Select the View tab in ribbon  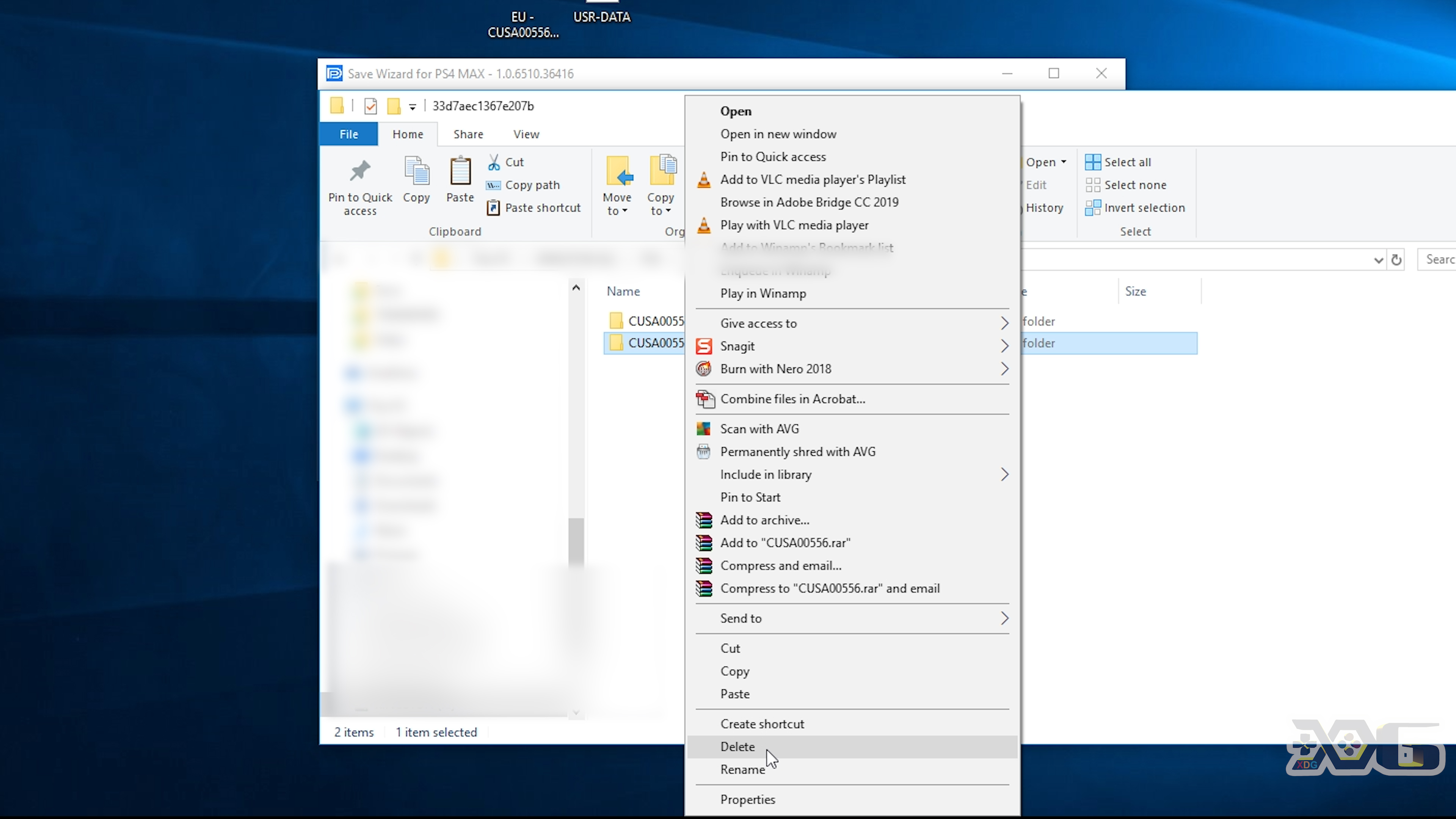(526, 134)
